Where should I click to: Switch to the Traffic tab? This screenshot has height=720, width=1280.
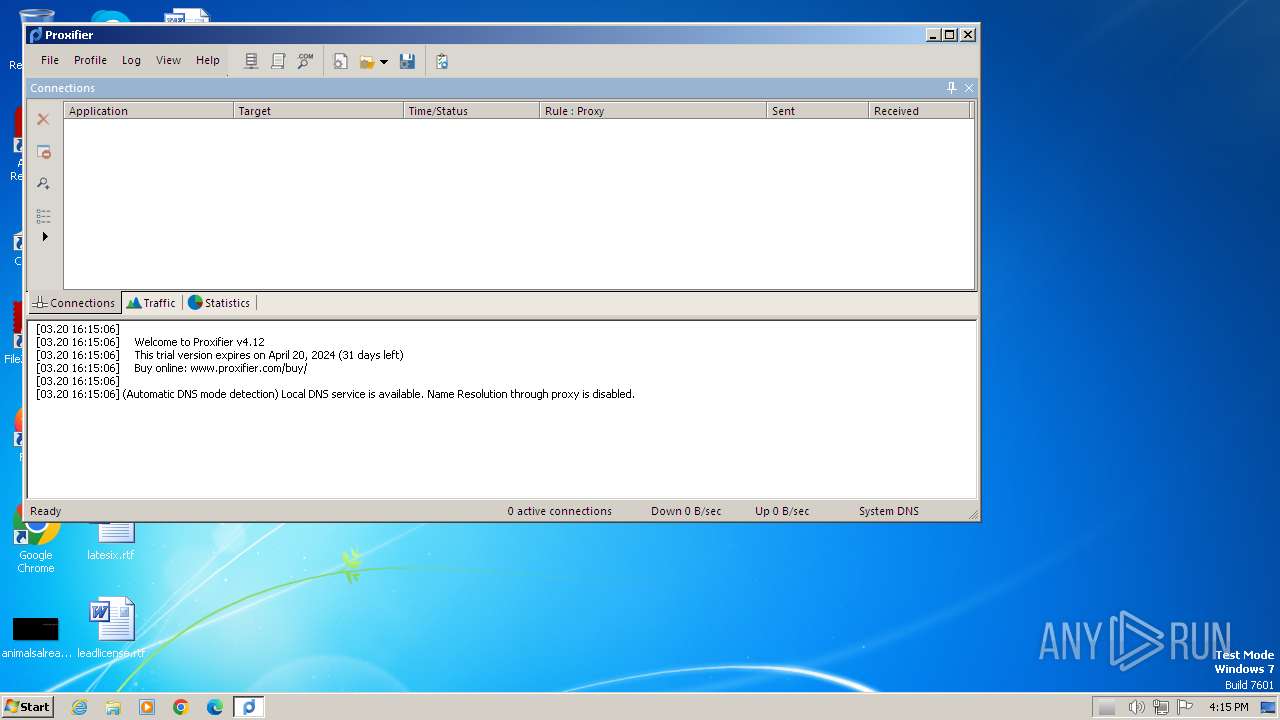click(x=151, y=303)
